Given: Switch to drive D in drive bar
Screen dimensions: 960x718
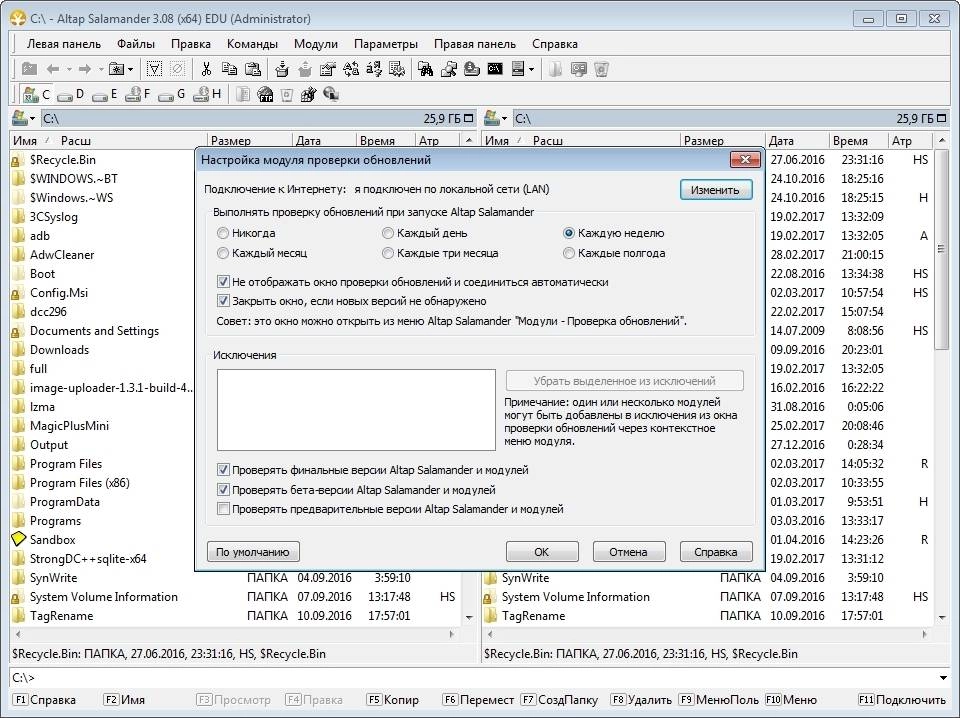Looking at the screenshot, I should (70, 94).
